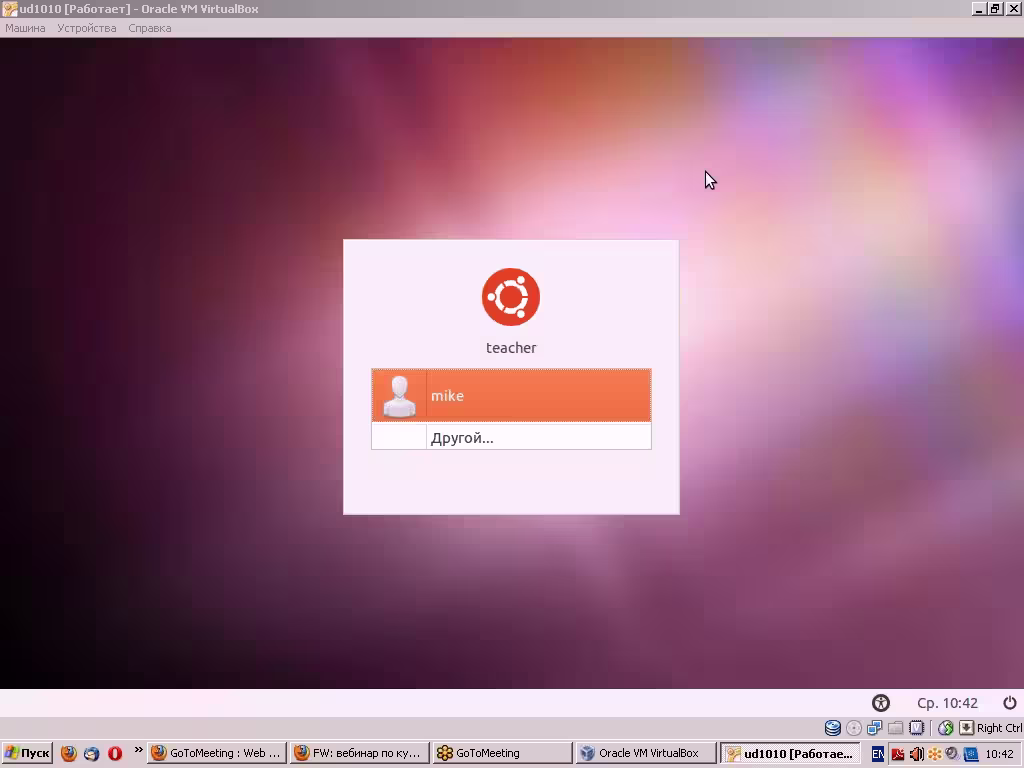1024x768 pixels.
Task: Click the Adobe Reader tray icon
Action: [898, 754]
